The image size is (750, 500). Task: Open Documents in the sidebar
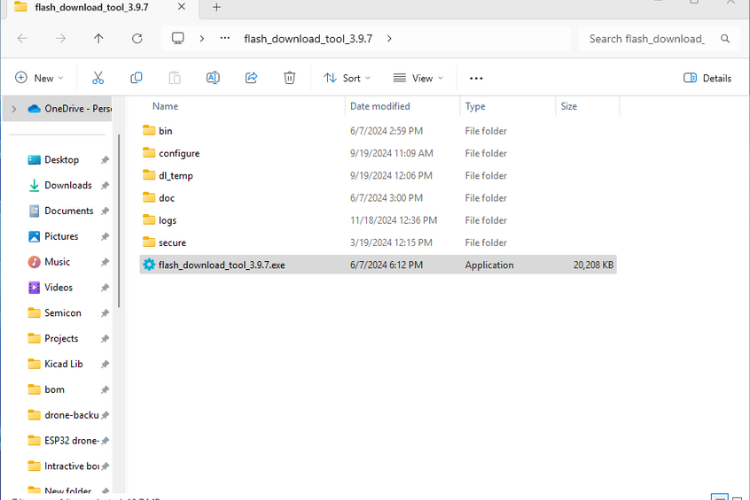(x=68, y=211)
